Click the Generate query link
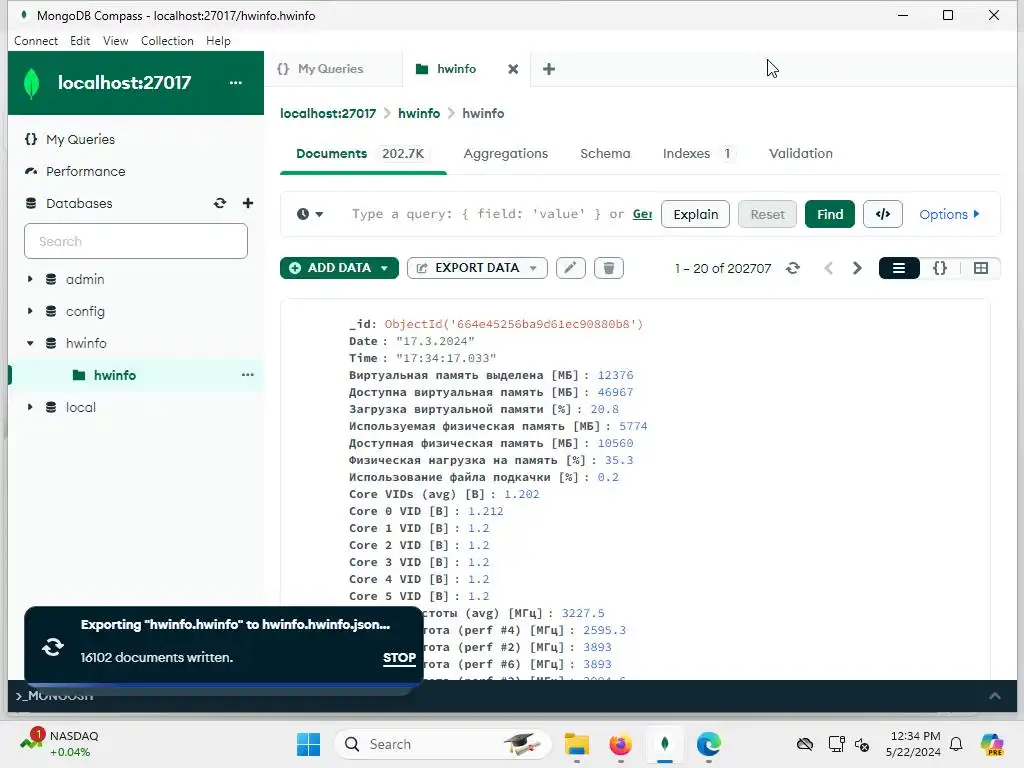Screen dimensions: 1024x768 pyautogui.click(x=643, y=214)
